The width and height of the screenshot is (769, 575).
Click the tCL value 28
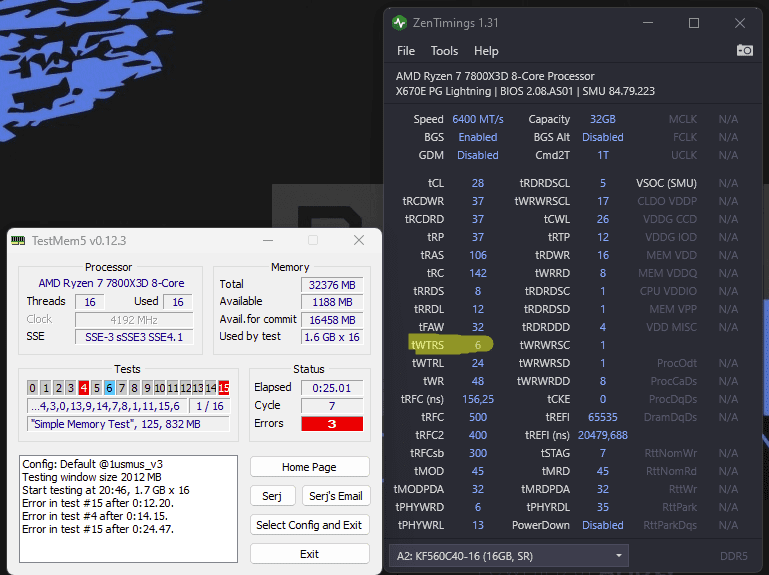pyautogui.click(x=478, y=183)
